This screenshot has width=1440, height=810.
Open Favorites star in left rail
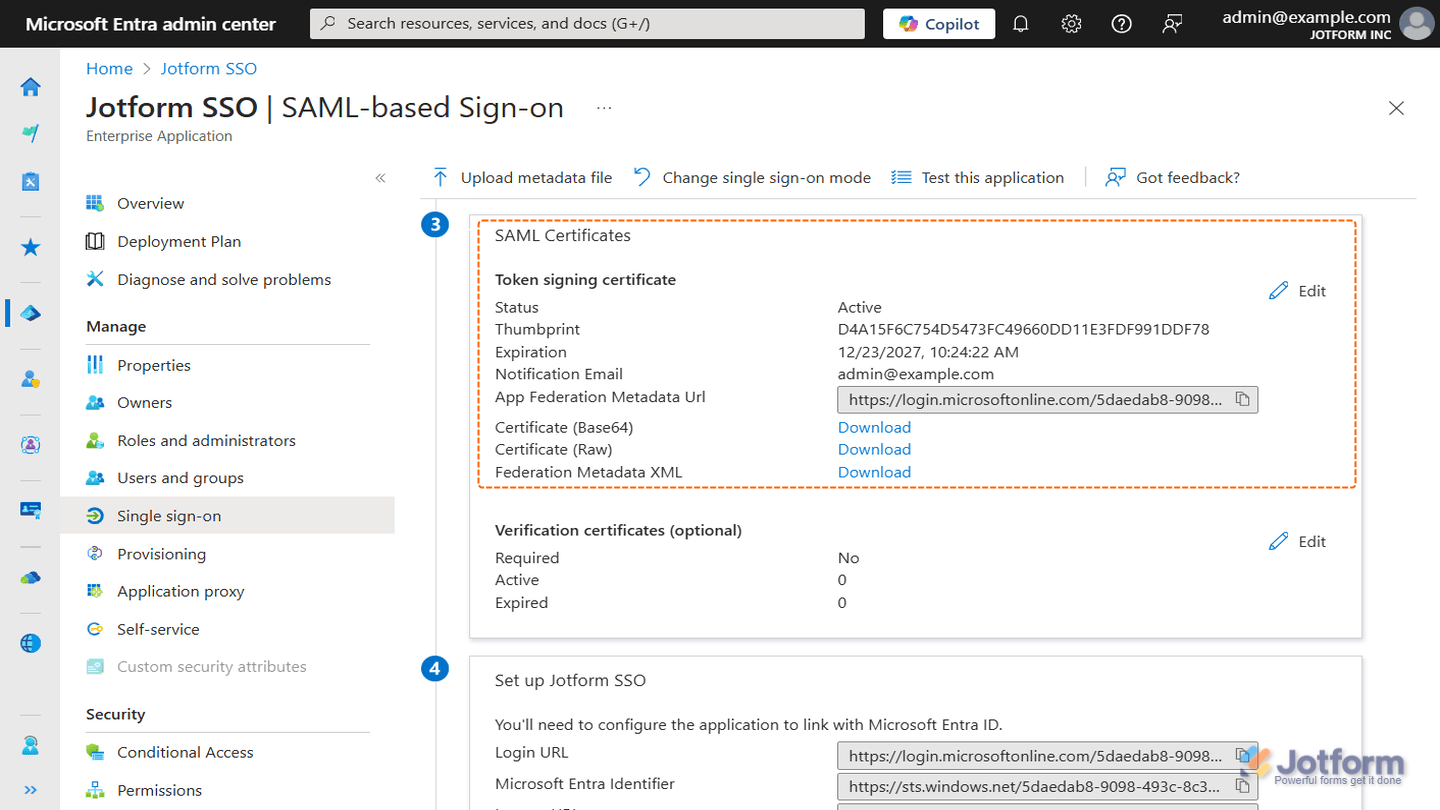click(31, 247)
